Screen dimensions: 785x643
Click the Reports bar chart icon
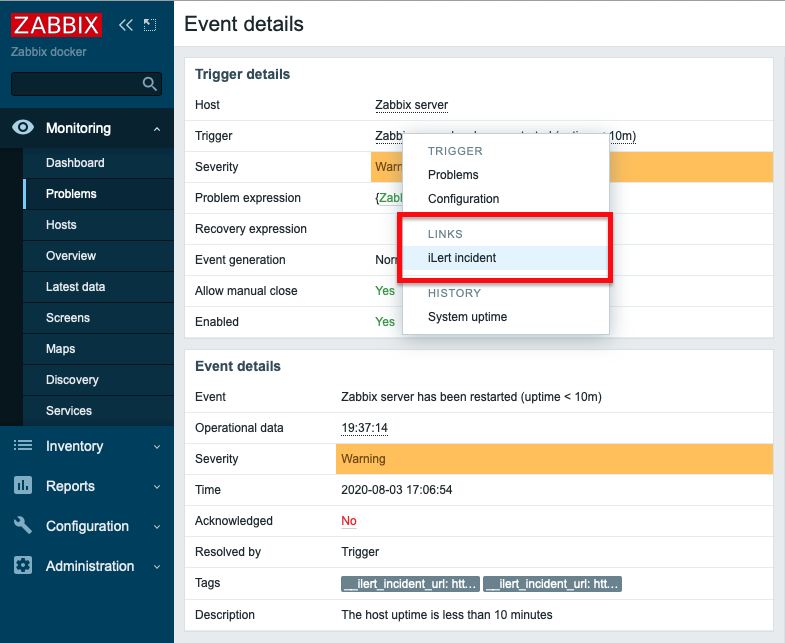(x=23, y=485)
